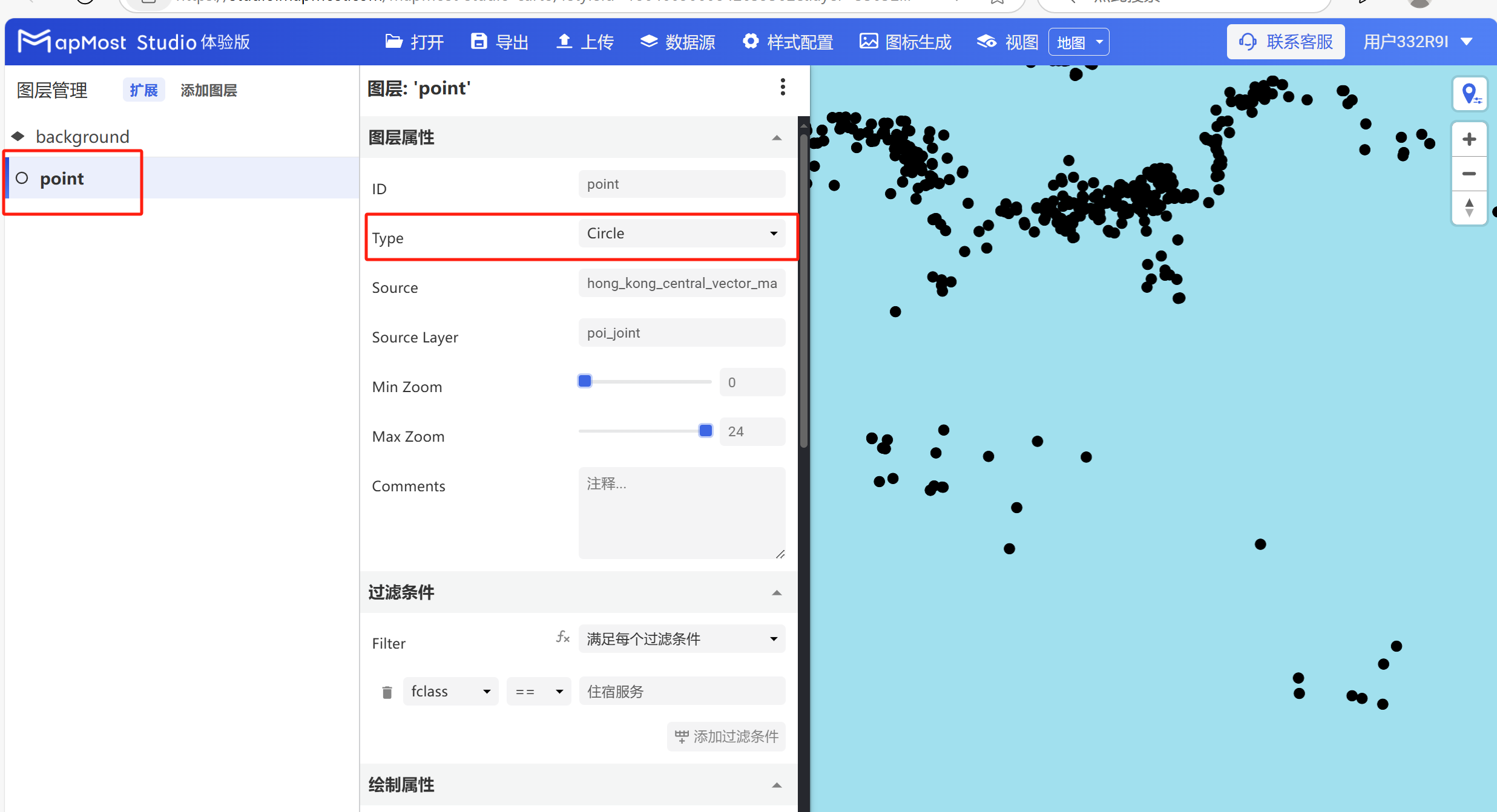
Task: Click inside the Comments text area
Action: pos(681,511)
